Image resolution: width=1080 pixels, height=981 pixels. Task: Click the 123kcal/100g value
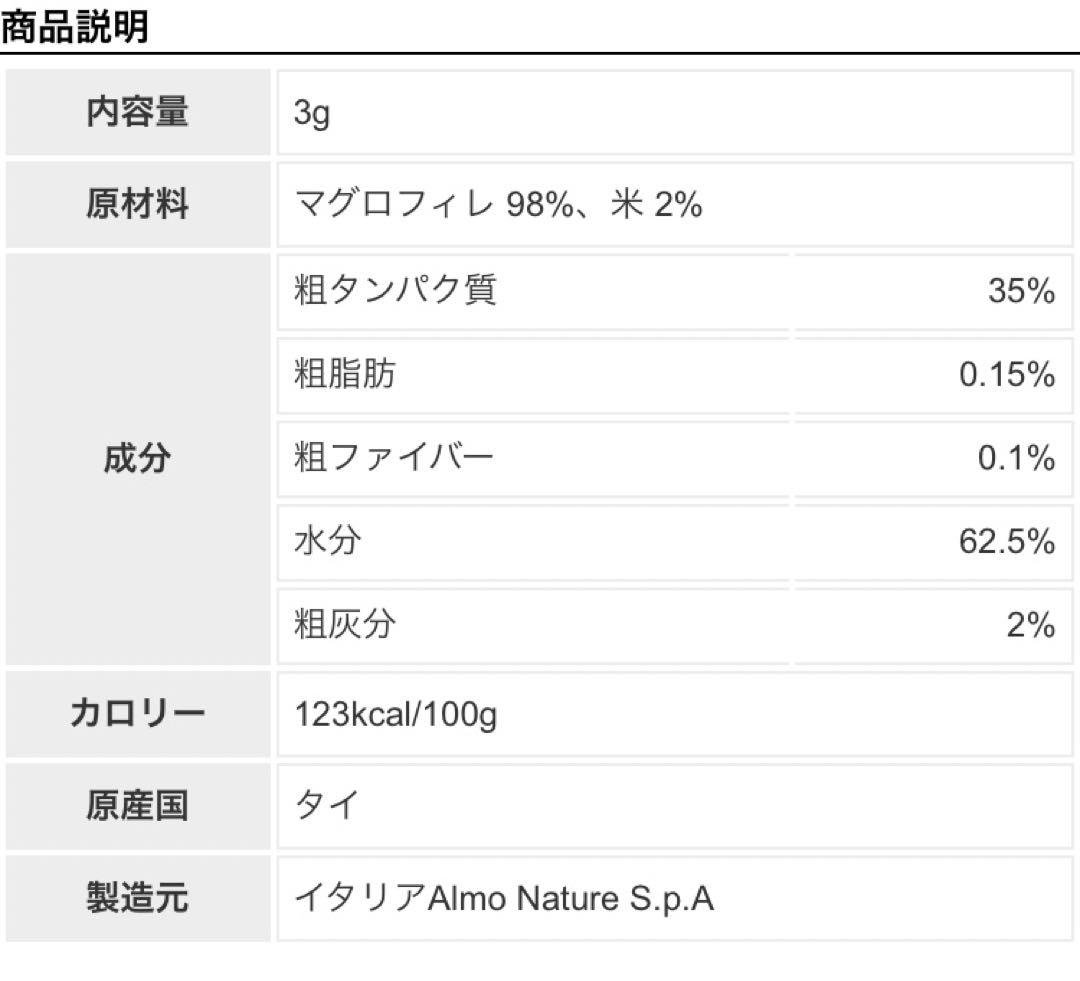[x=395, y=715]
